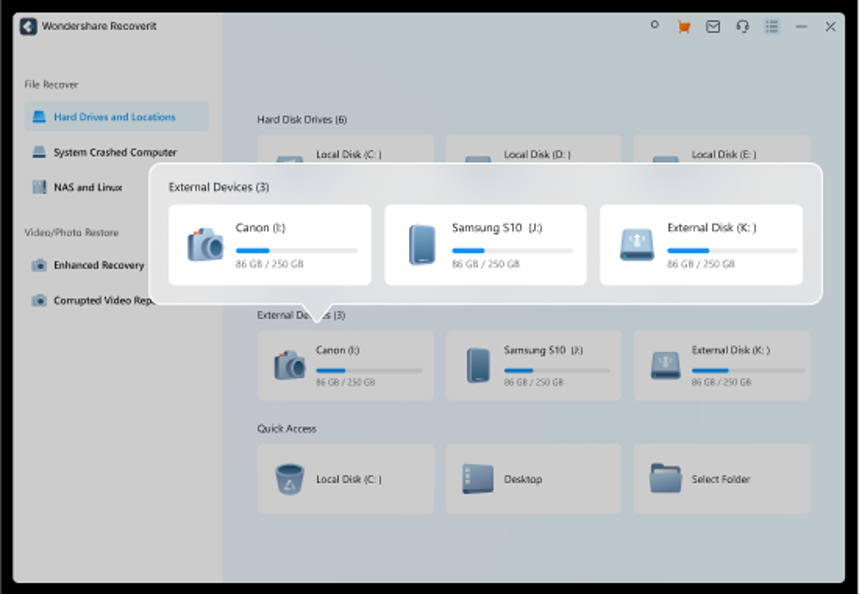Minimize the Recoverit window

(x=801, y=26)
